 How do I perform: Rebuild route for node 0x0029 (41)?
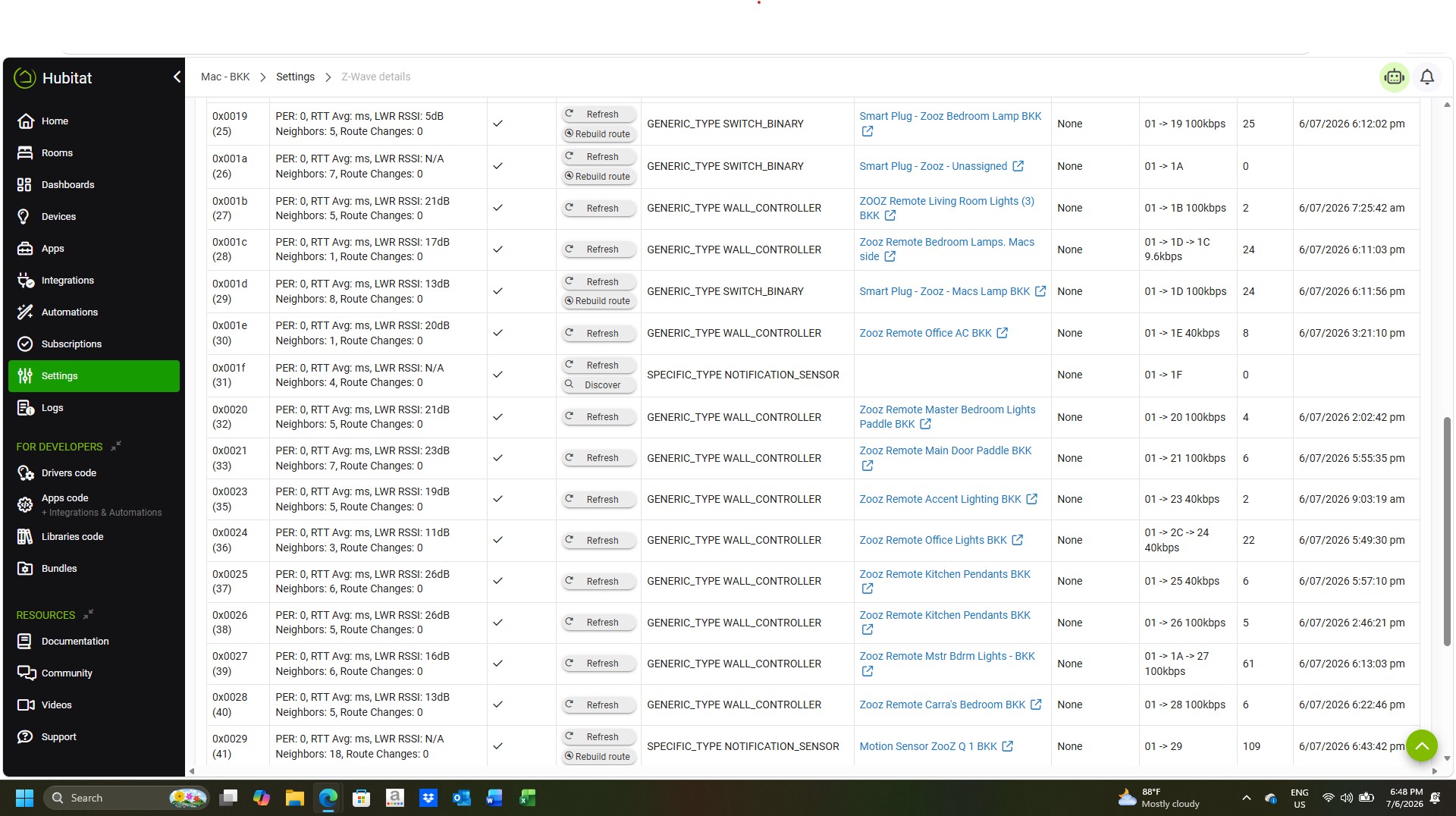pyautogui.click(x=598, y=757)
